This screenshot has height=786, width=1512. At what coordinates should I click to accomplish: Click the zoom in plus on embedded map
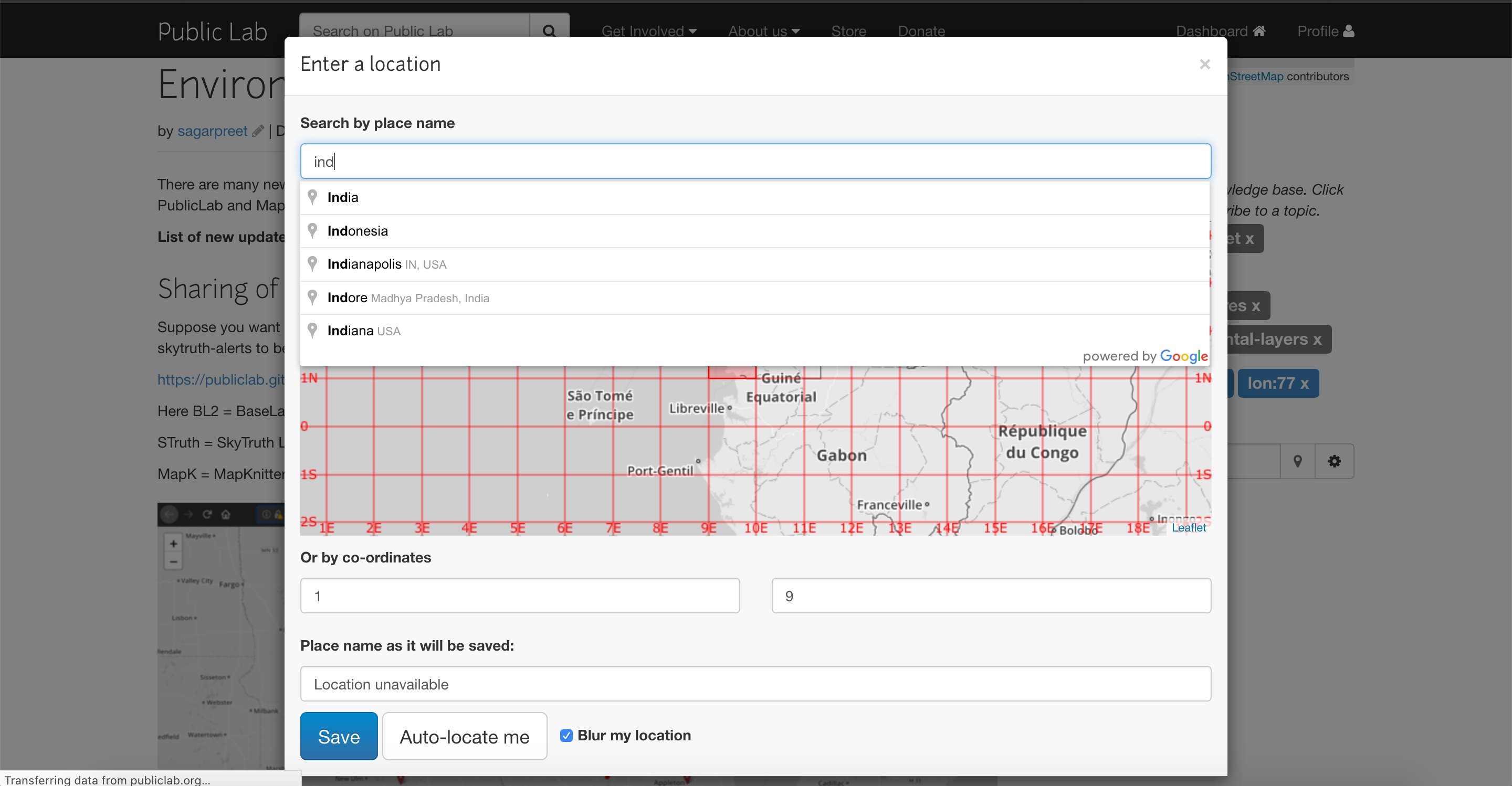tap(173, 543)
